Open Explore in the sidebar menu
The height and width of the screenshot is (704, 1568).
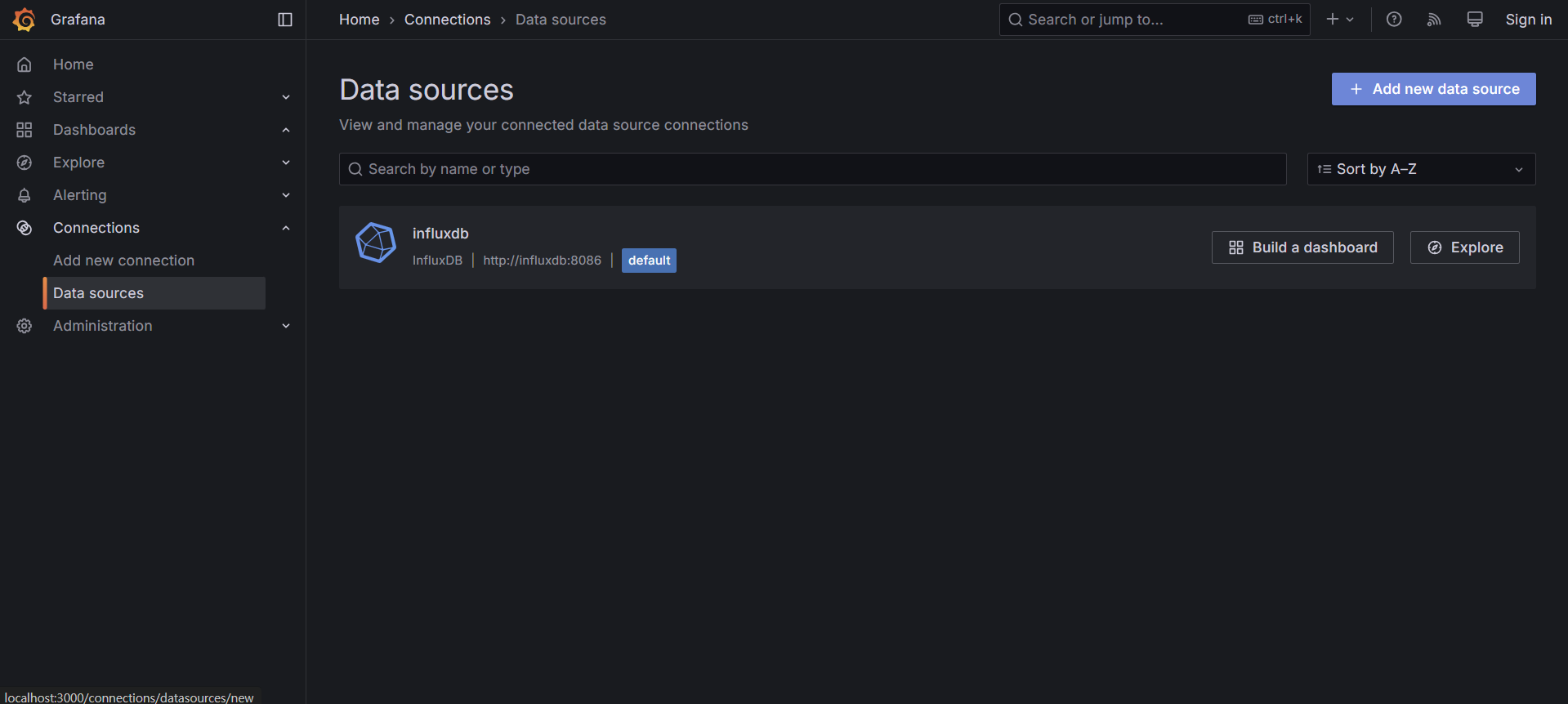(78, 163)
